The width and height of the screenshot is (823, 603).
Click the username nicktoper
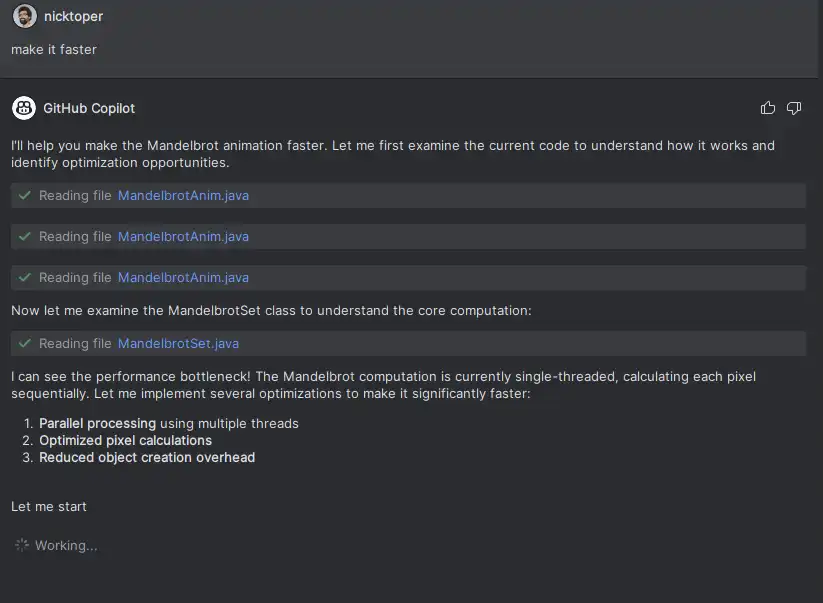pyautogui.click(x=73, y=16)
